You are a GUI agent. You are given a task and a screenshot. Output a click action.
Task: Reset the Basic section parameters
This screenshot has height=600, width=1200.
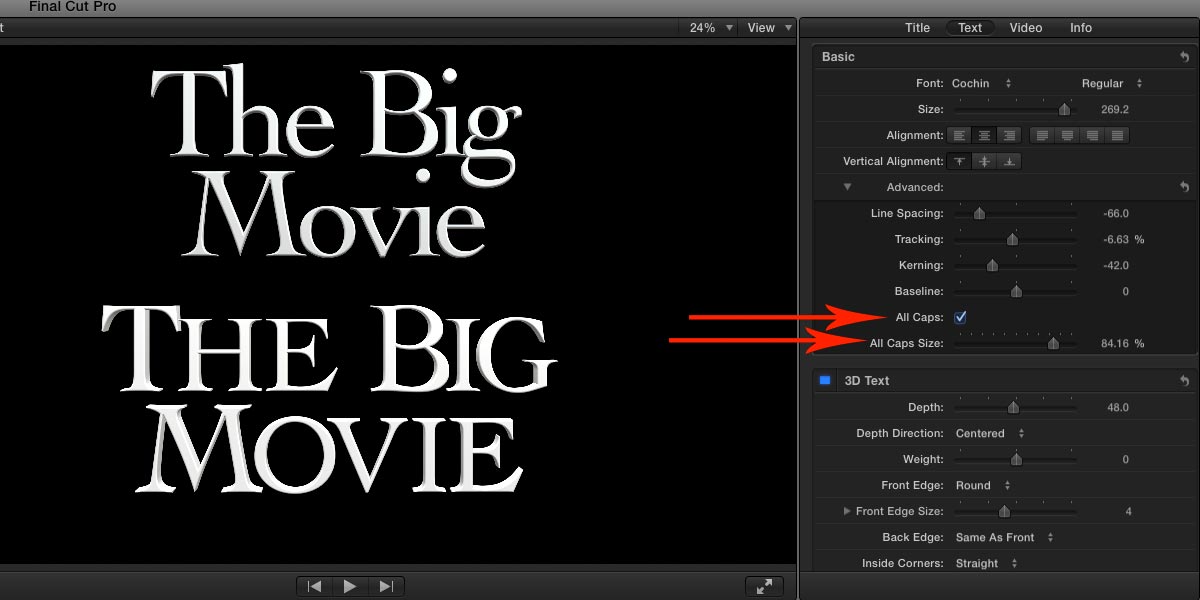tap(1184, 57)
